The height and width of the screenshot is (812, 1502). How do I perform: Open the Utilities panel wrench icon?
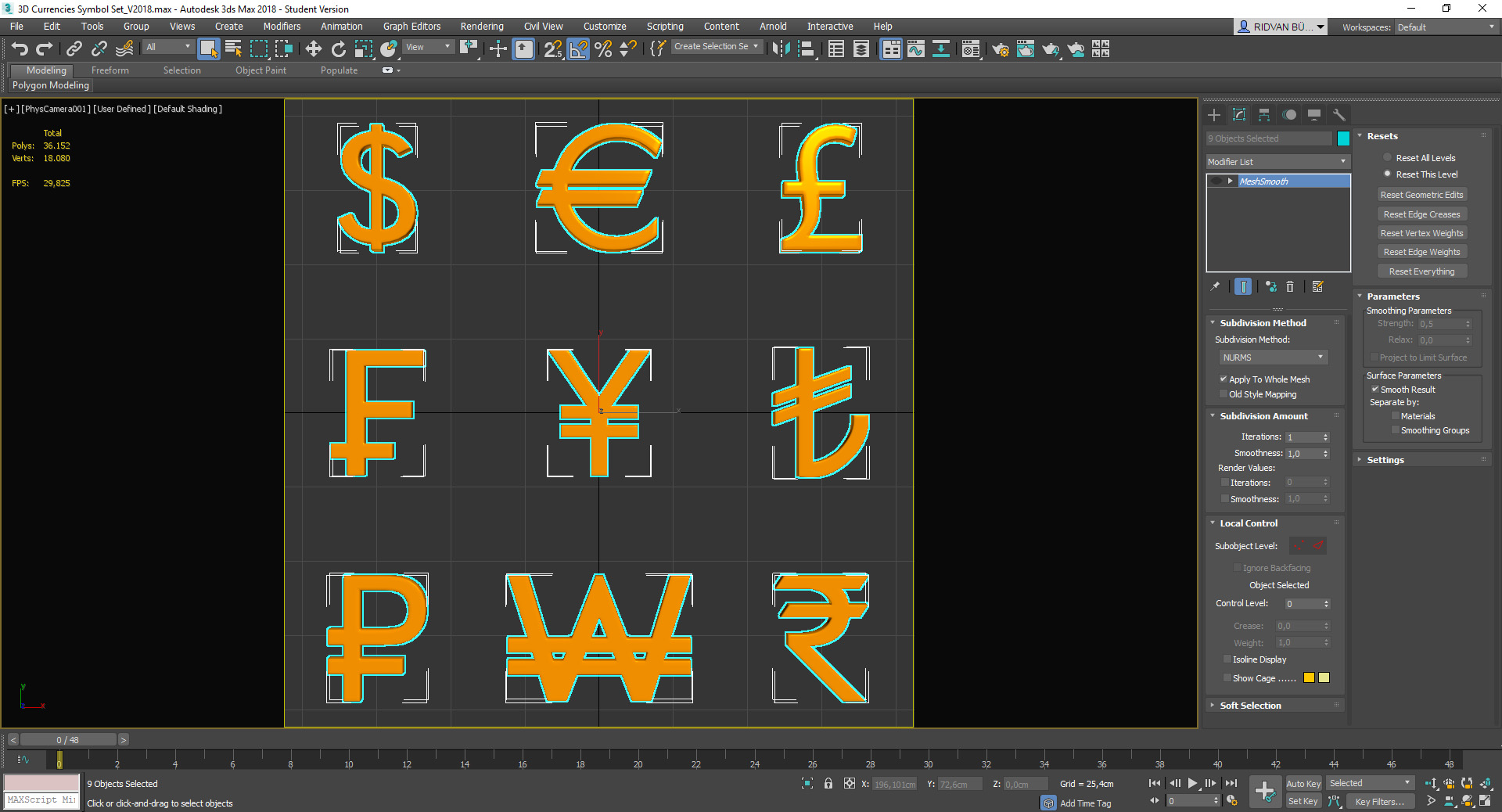[1339, 115]
